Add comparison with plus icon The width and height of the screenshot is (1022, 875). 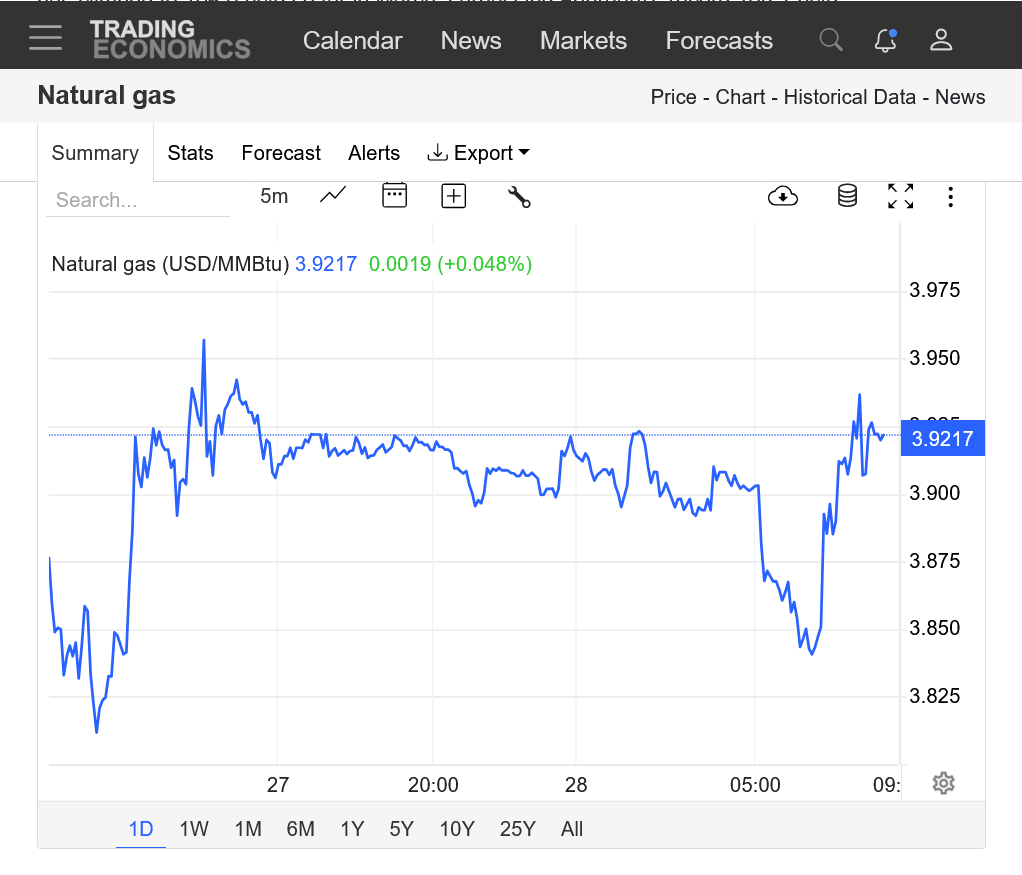(x=454, y=196)
